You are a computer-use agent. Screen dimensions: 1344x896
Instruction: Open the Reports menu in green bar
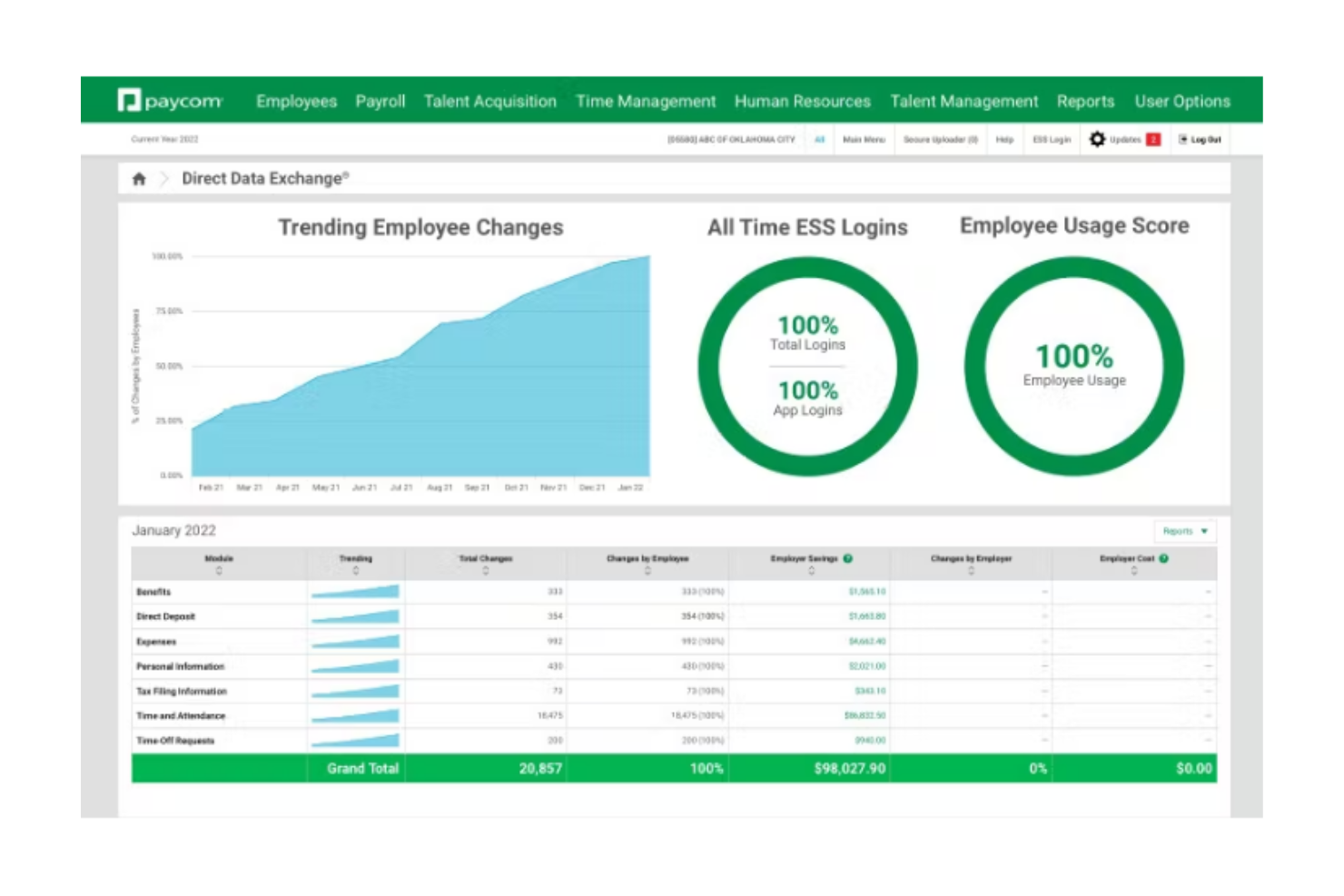point(1085,102)
